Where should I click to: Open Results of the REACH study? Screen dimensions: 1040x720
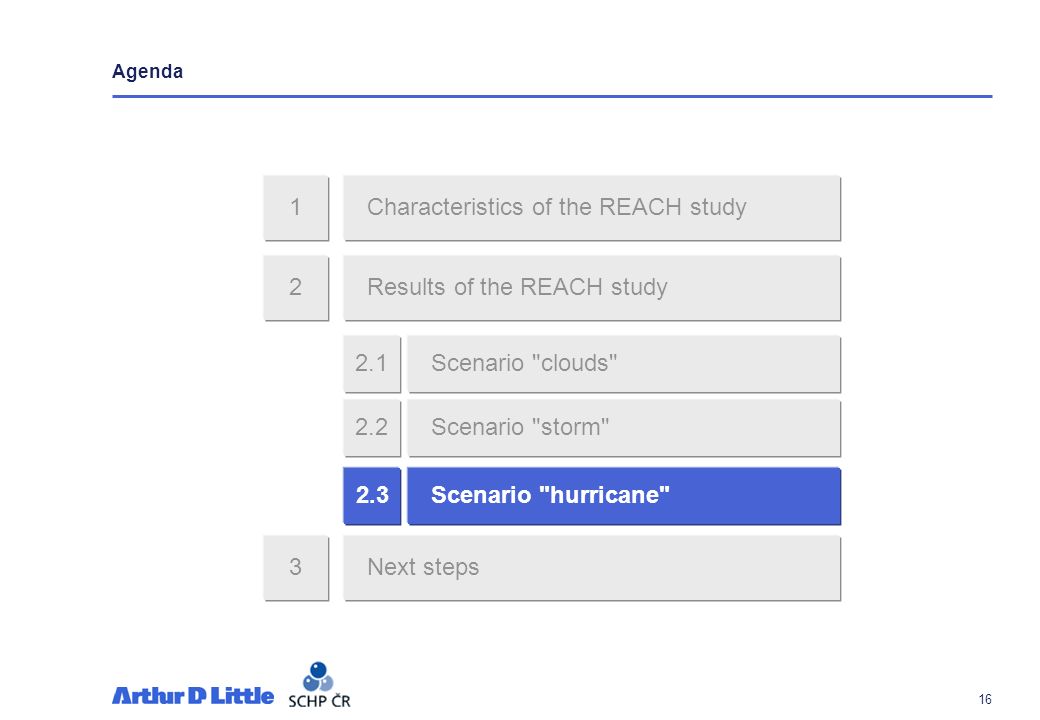pos(592,288)
